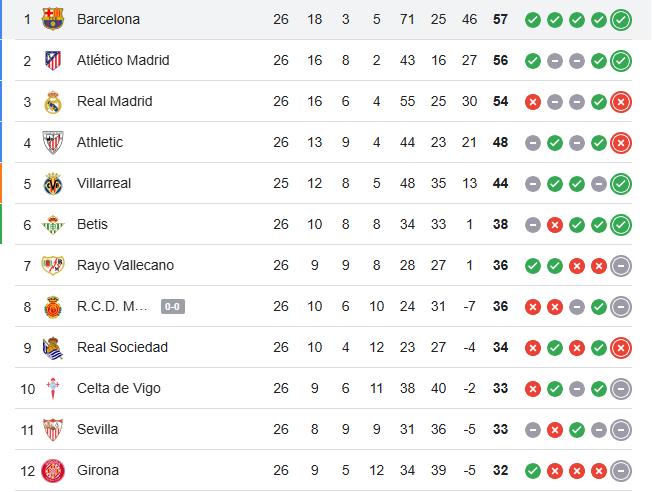Image resolution: width=652 pixels, height=492 pixels.
Task: Open the Celta de Vigo team link
Action: pos(118,388)
